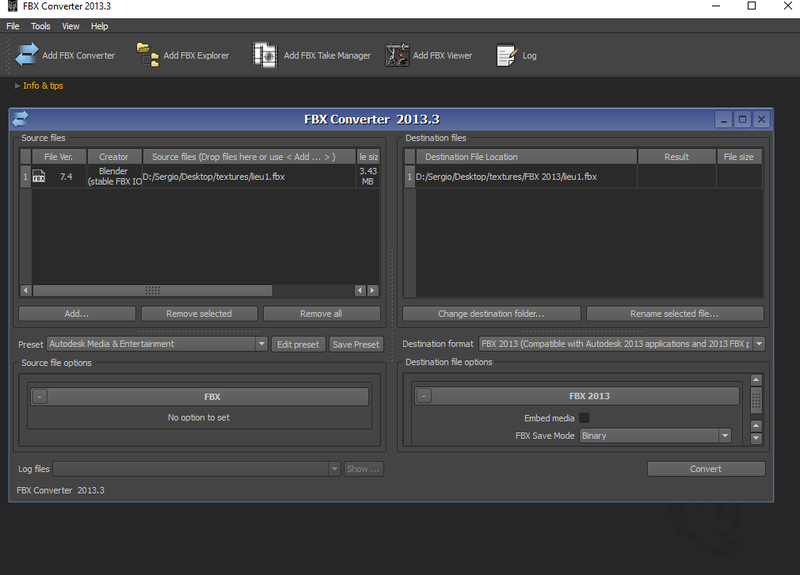The width and height of the screenshot is (800, 575).
Task: Toggle the Embed media checkbox
Action: [584, 418]
